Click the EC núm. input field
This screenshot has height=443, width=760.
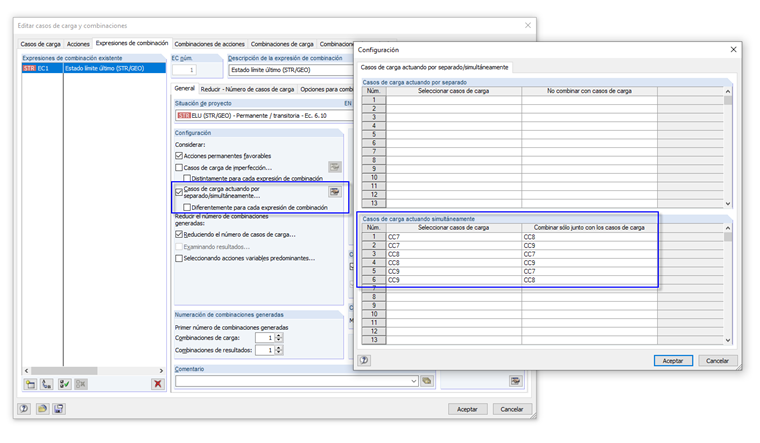pos(184,70)
